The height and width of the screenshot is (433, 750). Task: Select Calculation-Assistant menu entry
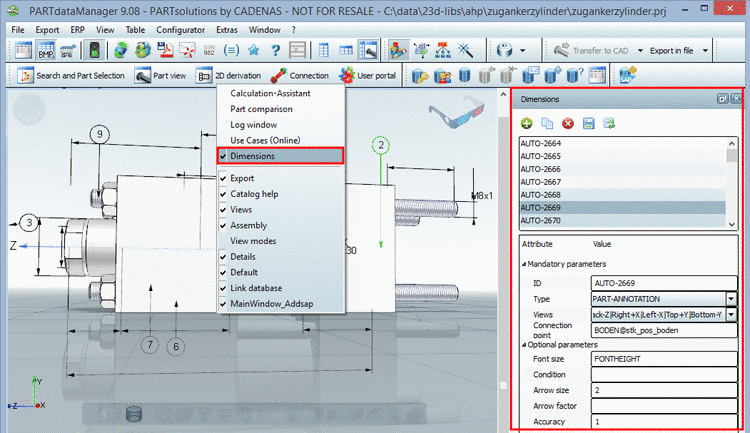coord(280,93)
